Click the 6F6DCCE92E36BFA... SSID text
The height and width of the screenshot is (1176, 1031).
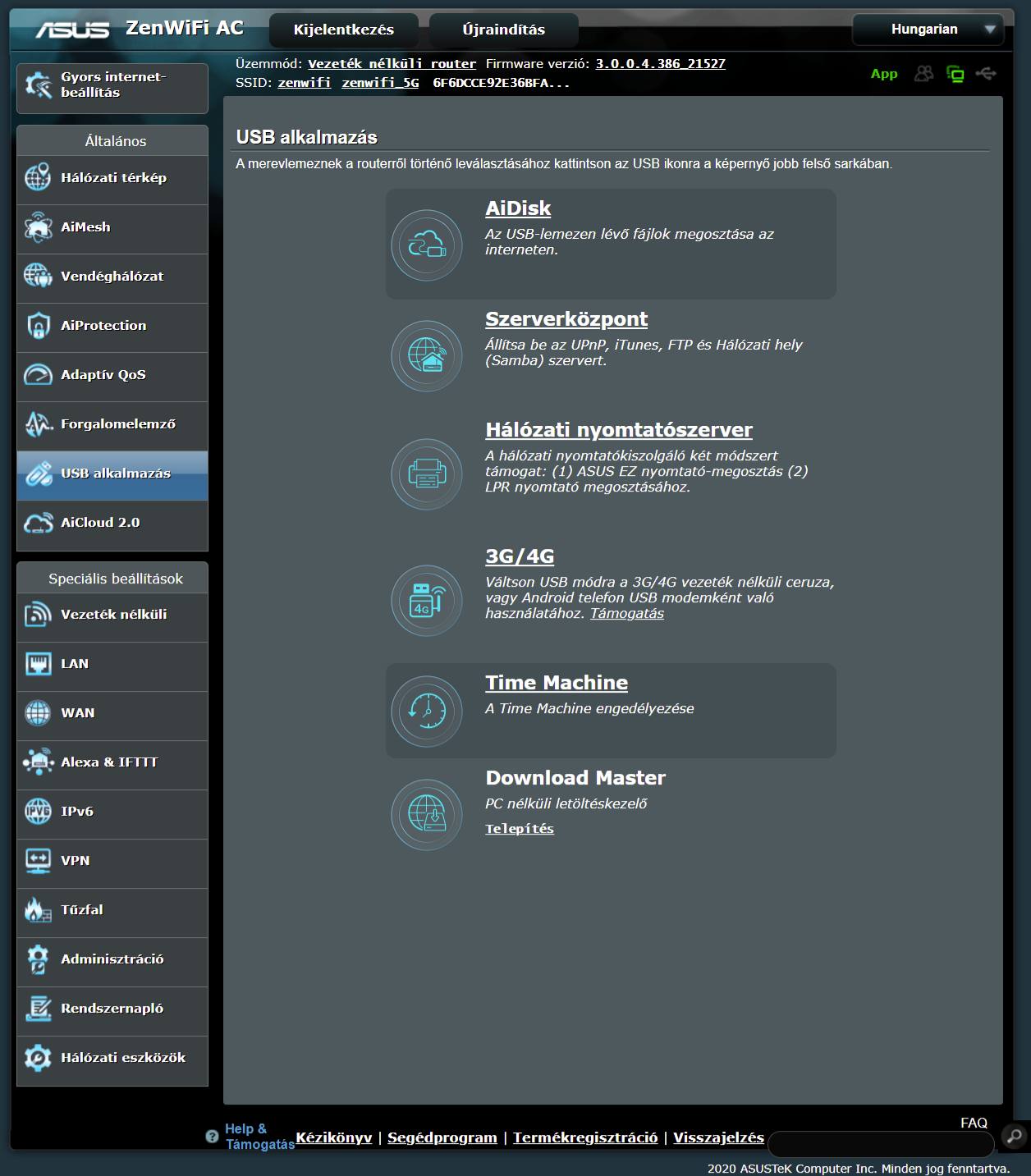tap(502, 83)
